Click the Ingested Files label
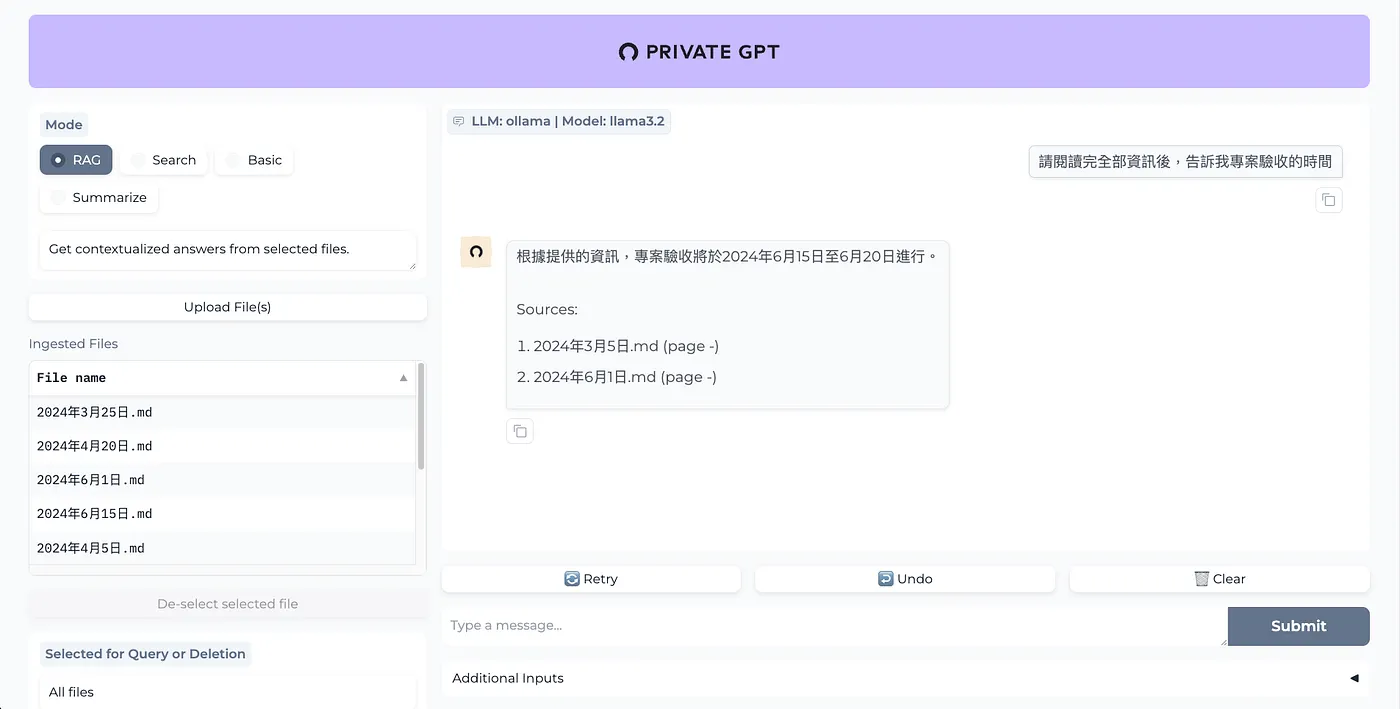 (x=73, y=344)
